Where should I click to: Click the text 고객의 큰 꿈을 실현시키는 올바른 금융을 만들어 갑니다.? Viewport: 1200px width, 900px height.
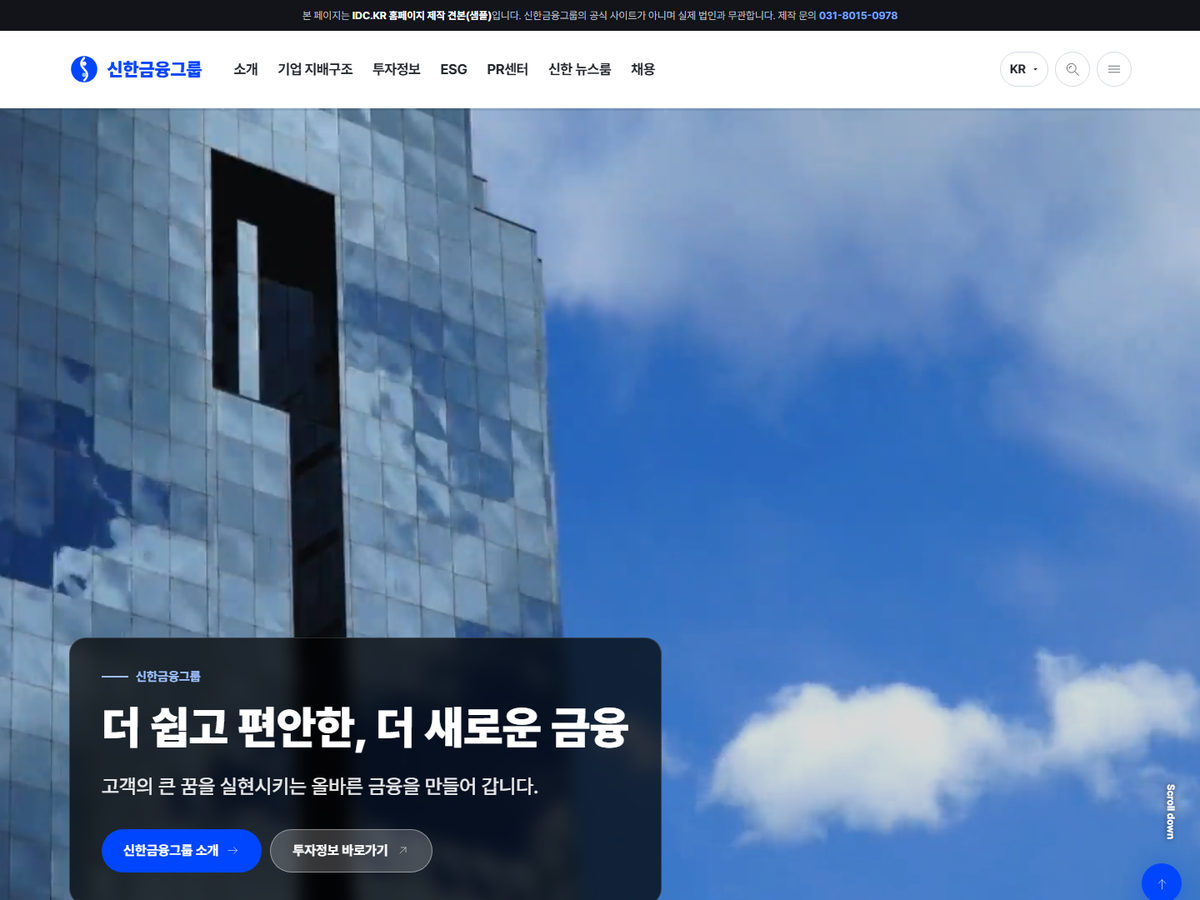320,786
